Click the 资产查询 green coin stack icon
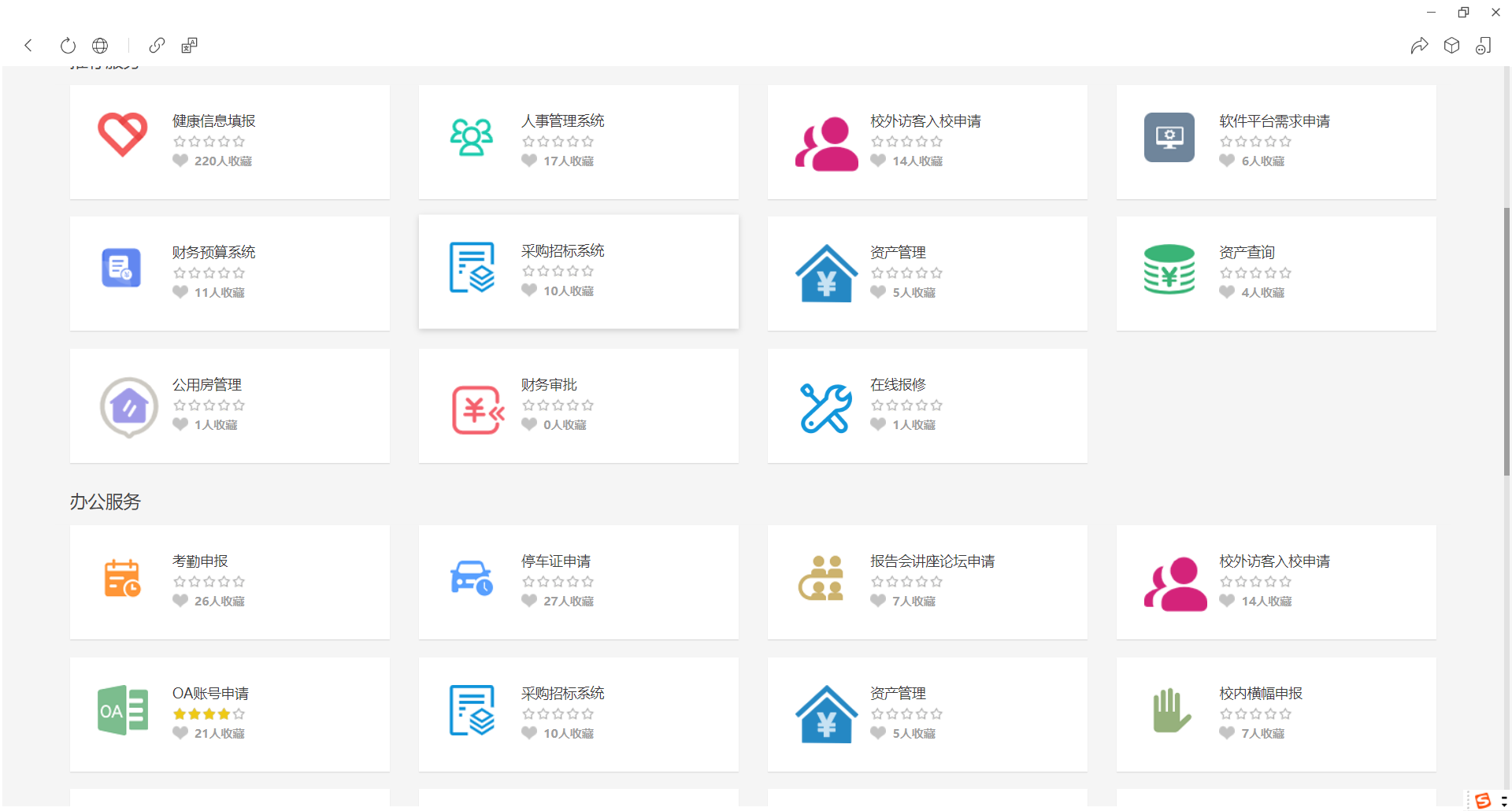 1169,269
